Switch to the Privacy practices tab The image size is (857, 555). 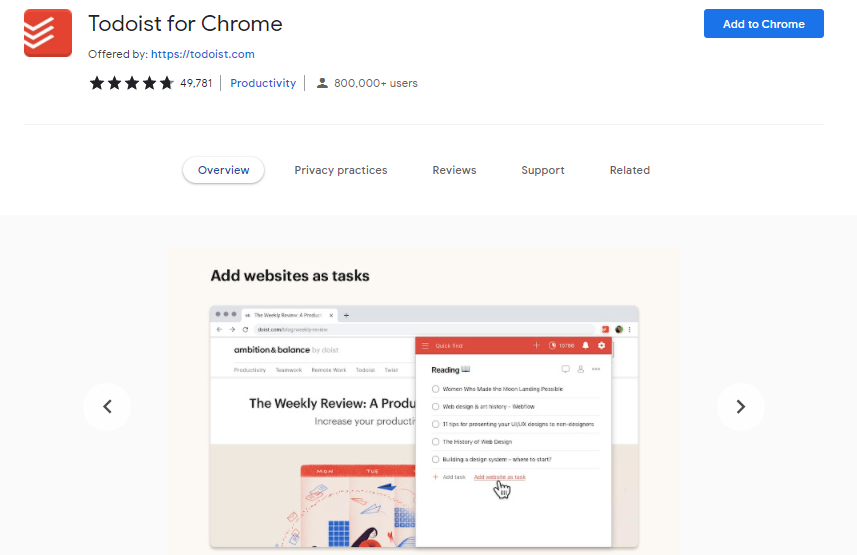click(x=340, y=170)
